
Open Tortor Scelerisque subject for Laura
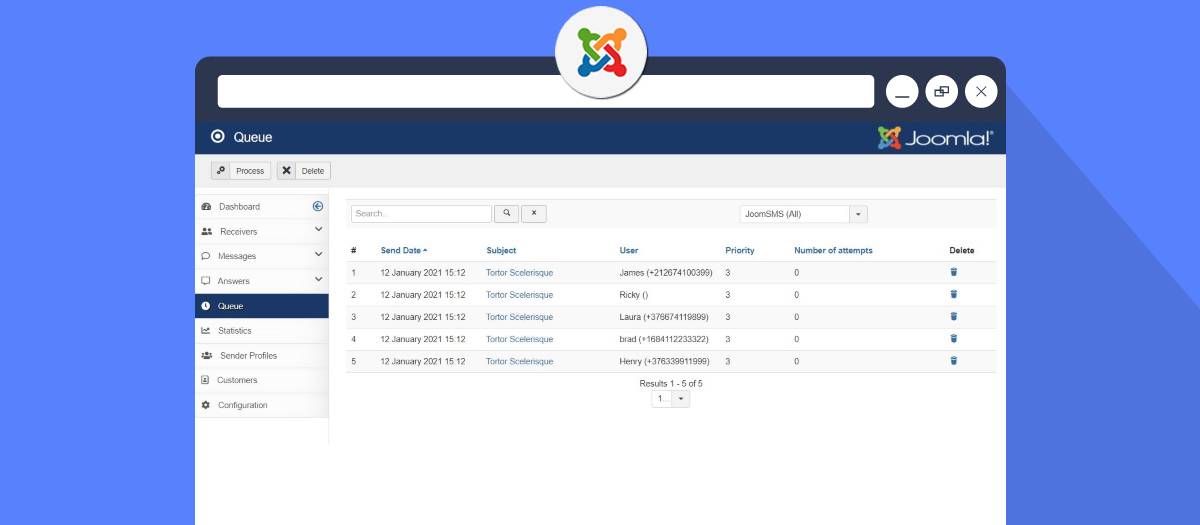pos(519,317)
